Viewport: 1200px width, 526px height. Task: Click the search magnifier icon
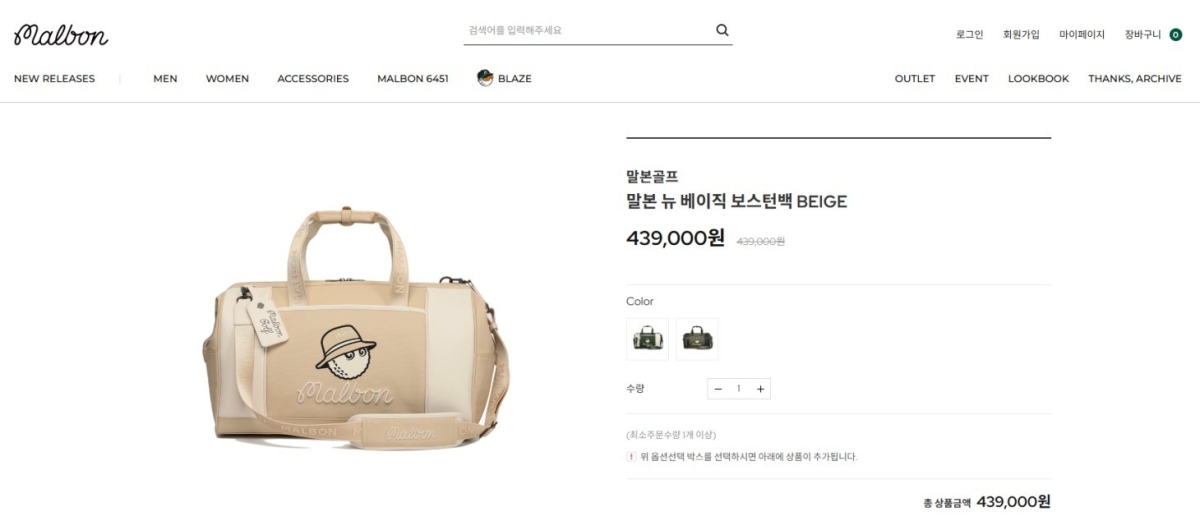(722, 30)
